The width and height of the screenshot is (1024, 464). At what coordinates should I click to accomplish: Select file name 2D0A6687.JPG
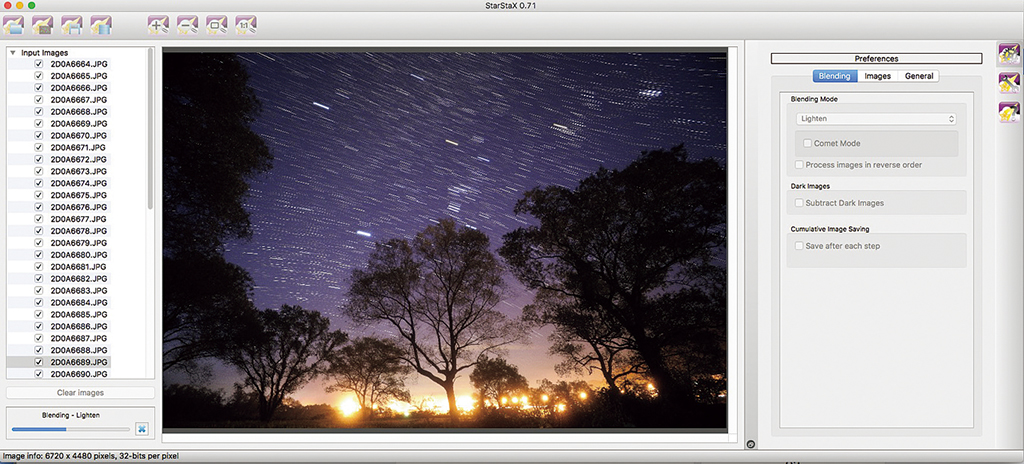click(79, 338)
